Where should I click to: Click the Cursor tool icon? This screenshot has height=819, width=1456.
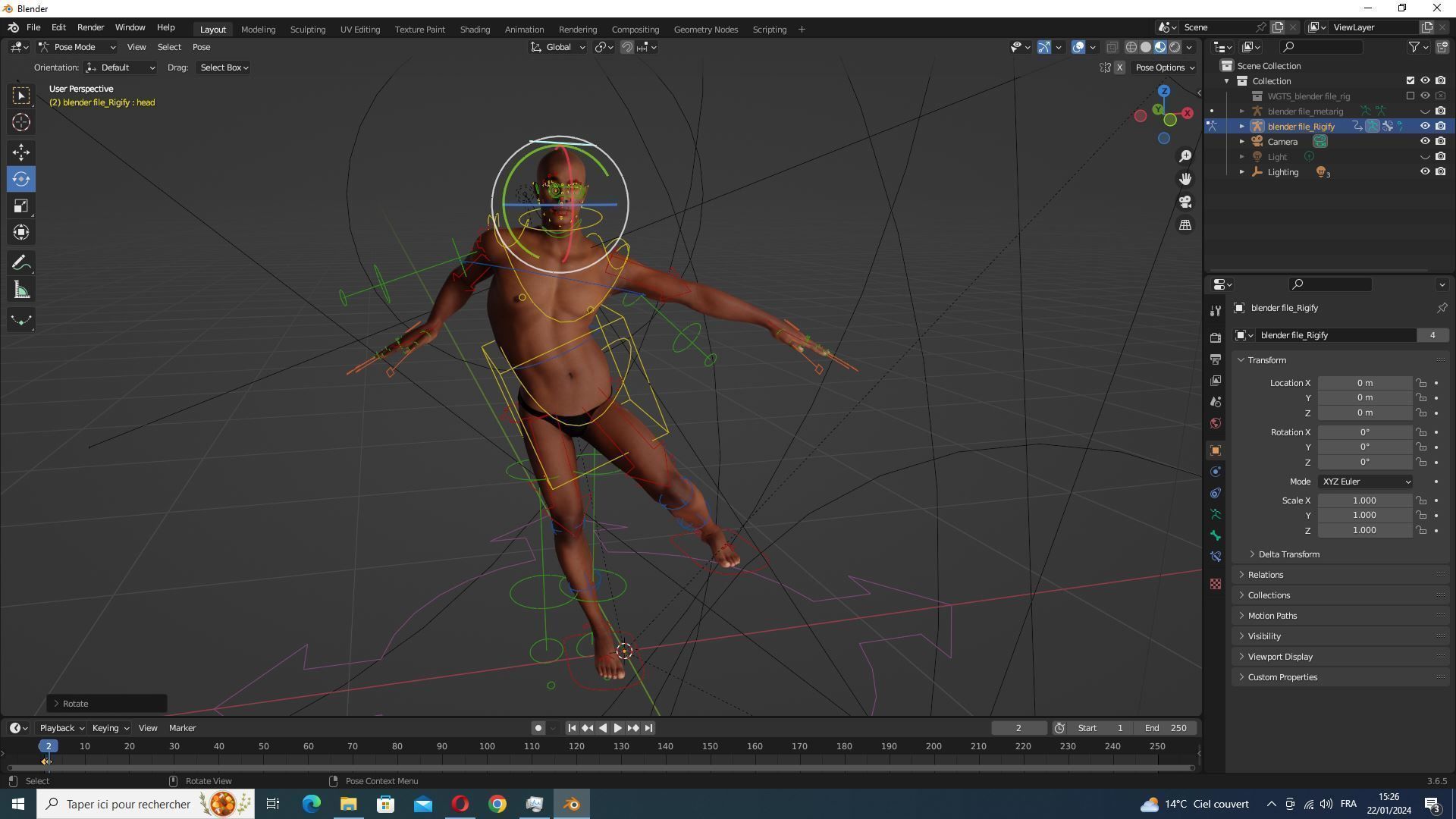[x=21, y=123]
